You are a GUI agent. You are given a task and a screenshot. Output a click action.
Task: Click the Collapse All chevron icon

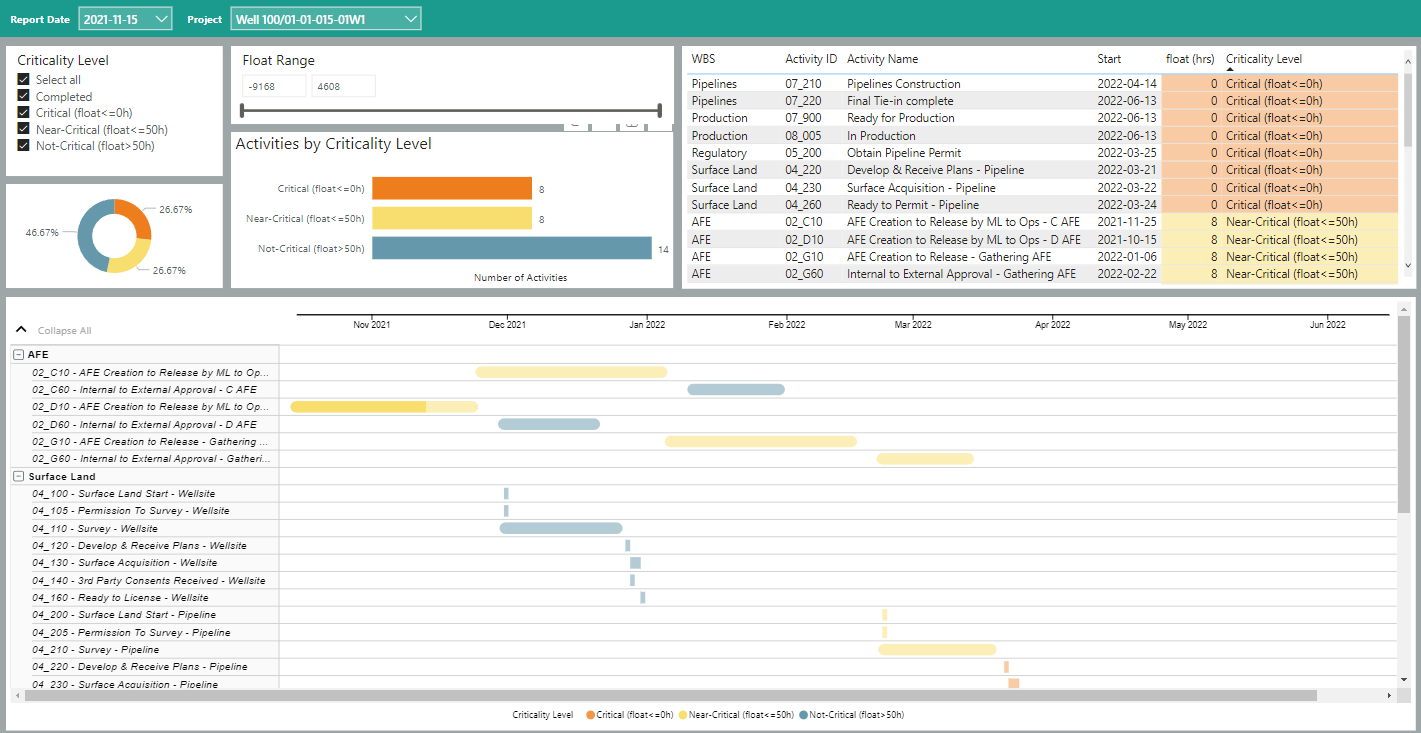tap(21, 329)
